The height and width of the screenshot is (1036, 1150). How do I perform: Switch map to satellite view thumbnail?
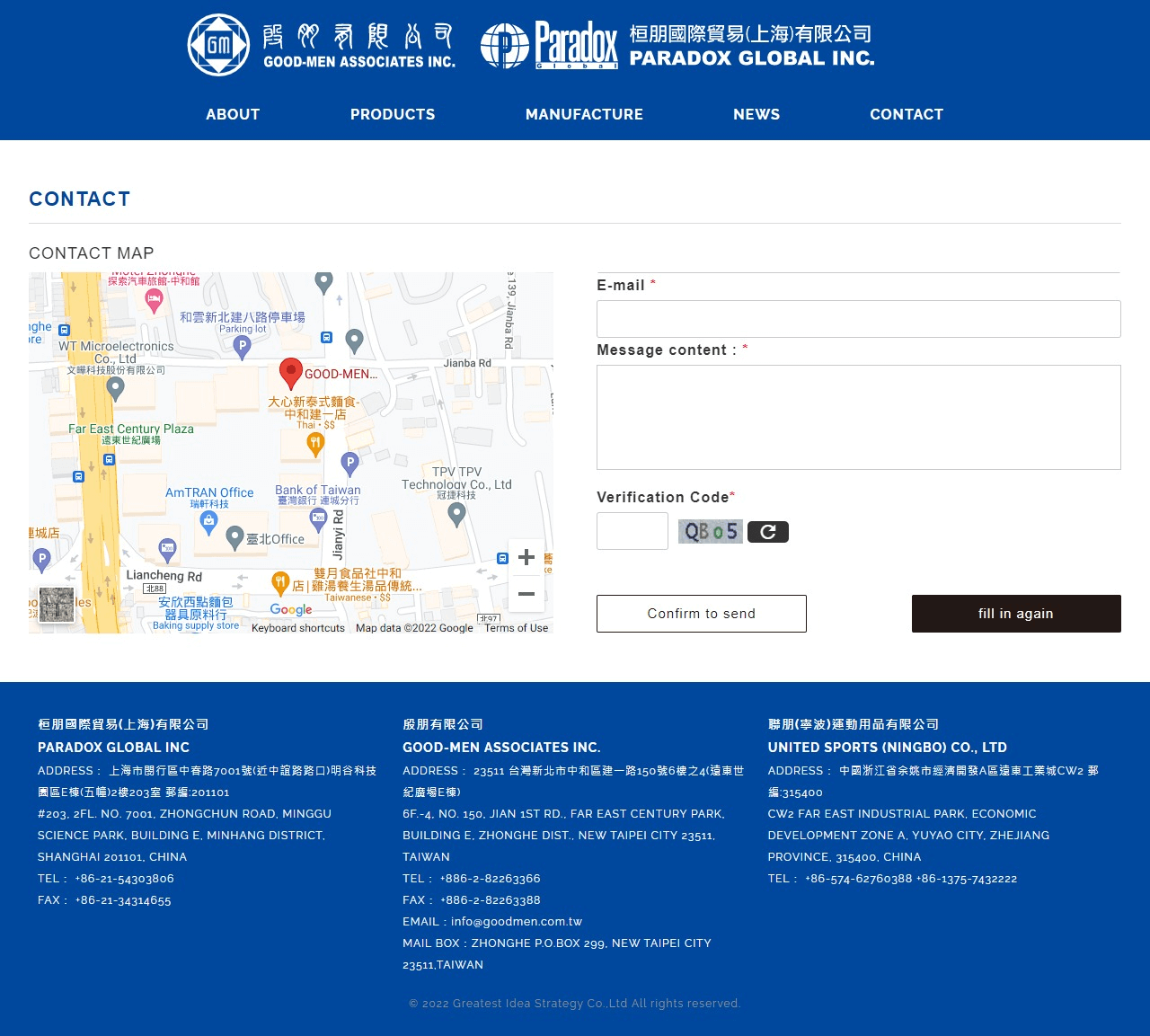tap(57, 605)
